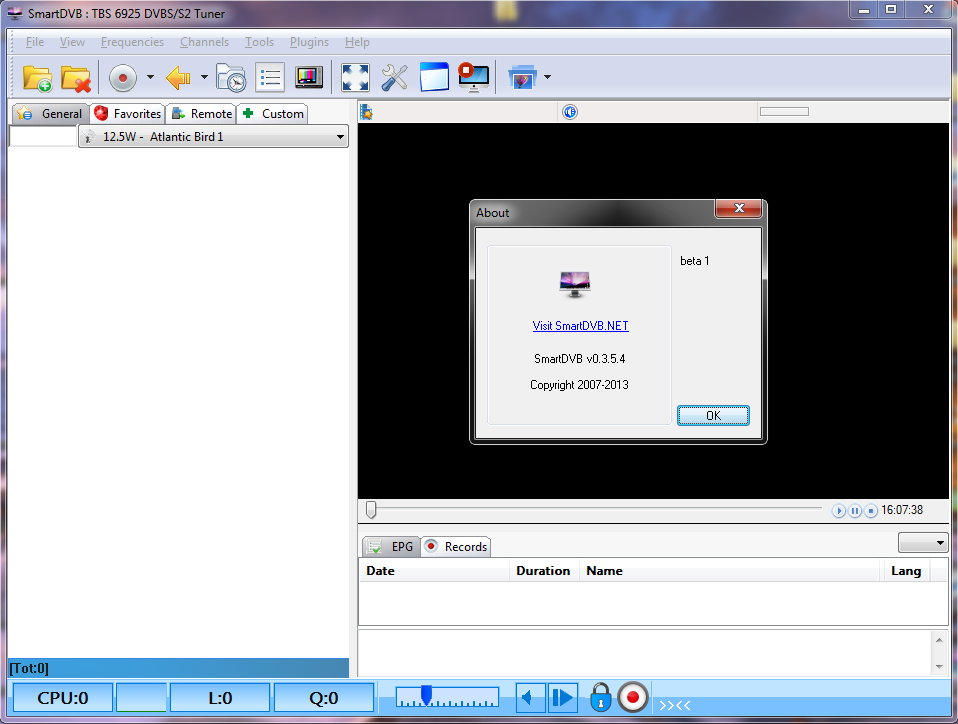The image size is (958, 724).
Task: Switch to the Records tab
Action: [x=456, y=546]
